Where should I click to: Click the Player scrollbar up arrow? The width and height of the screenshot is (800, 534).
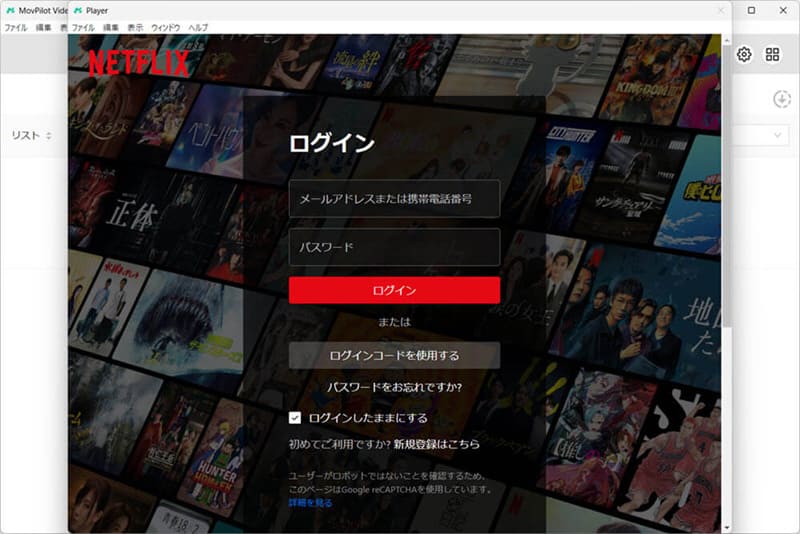tap(727, 40)
